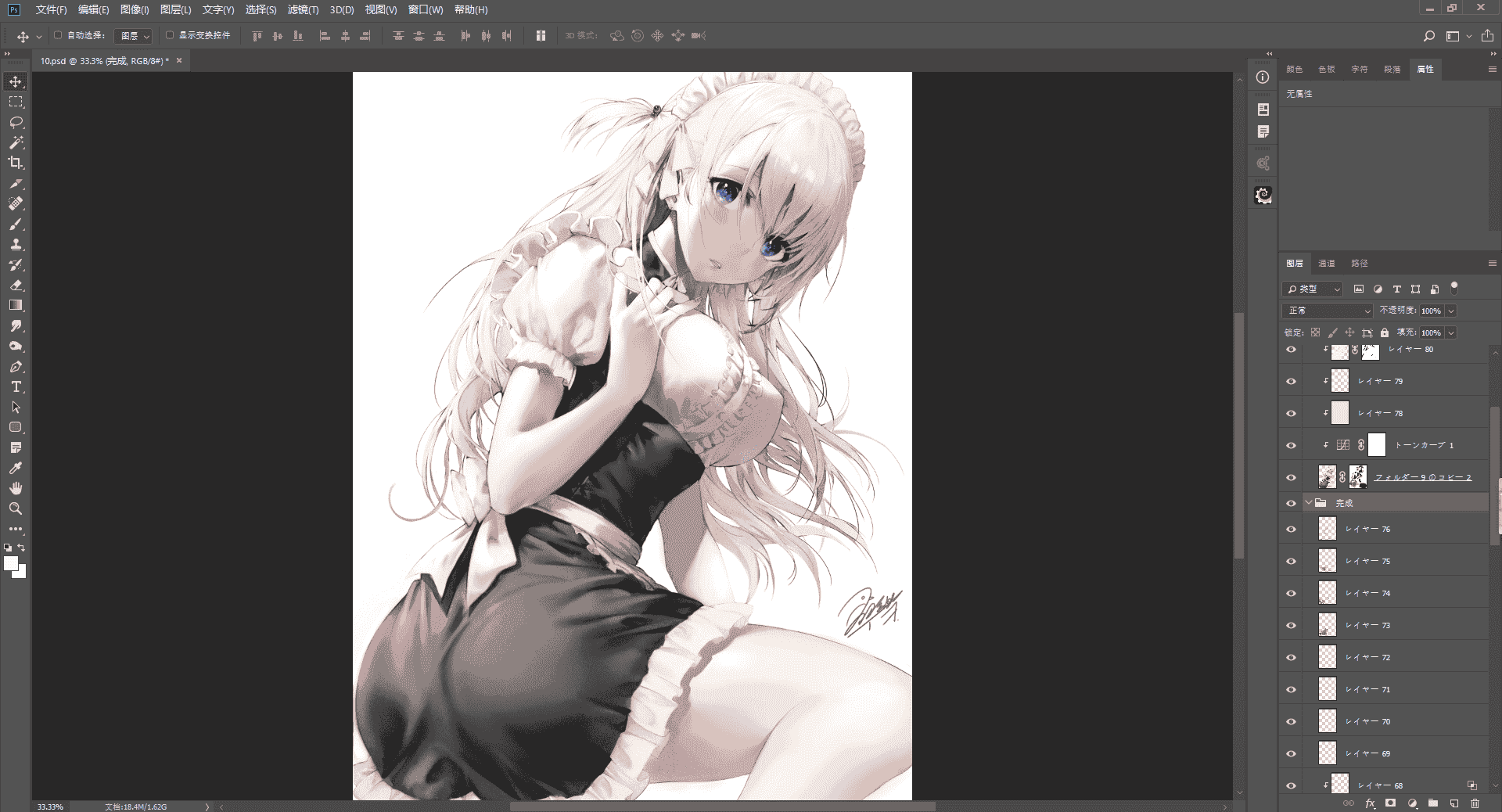Enable the 自动选择 checkbox
This screenshot has height=812, width=1502.
point(58,35)
